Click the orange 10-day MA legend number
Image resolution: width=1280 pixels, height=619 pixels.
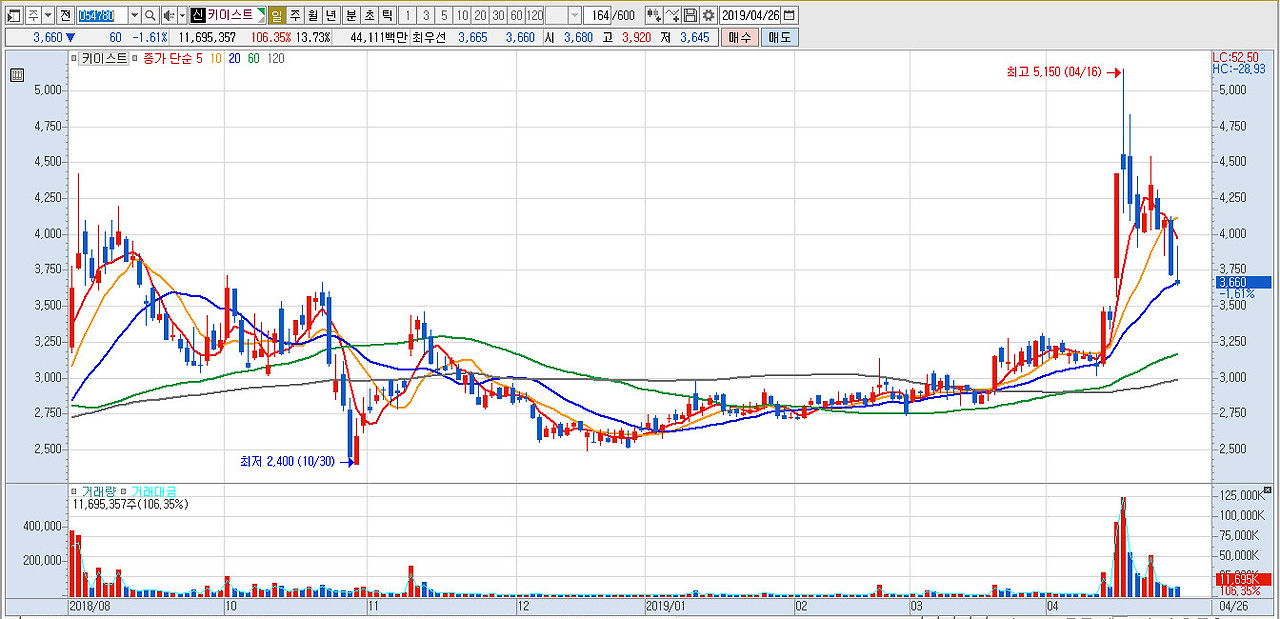pos(215,59)
